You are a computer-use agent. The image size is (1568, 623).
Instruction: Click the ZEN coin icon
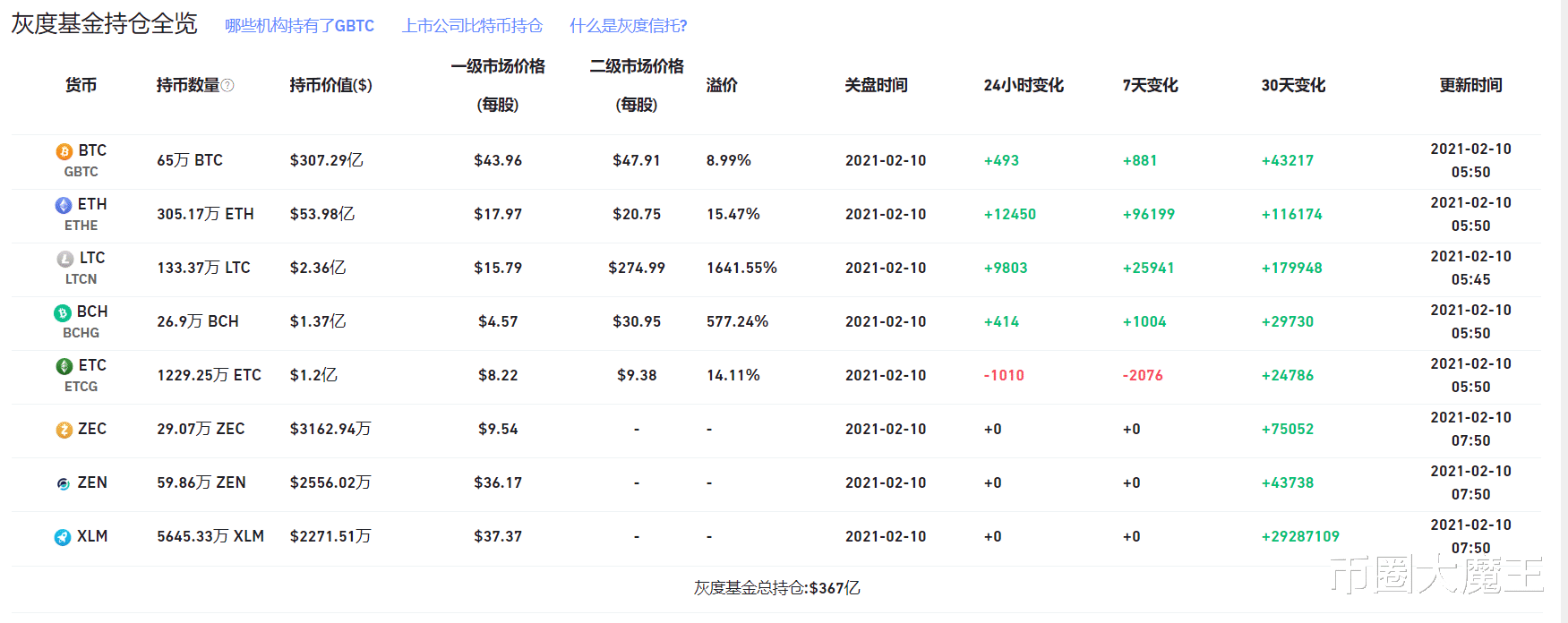pyautogui.click(x=64, y=483)
